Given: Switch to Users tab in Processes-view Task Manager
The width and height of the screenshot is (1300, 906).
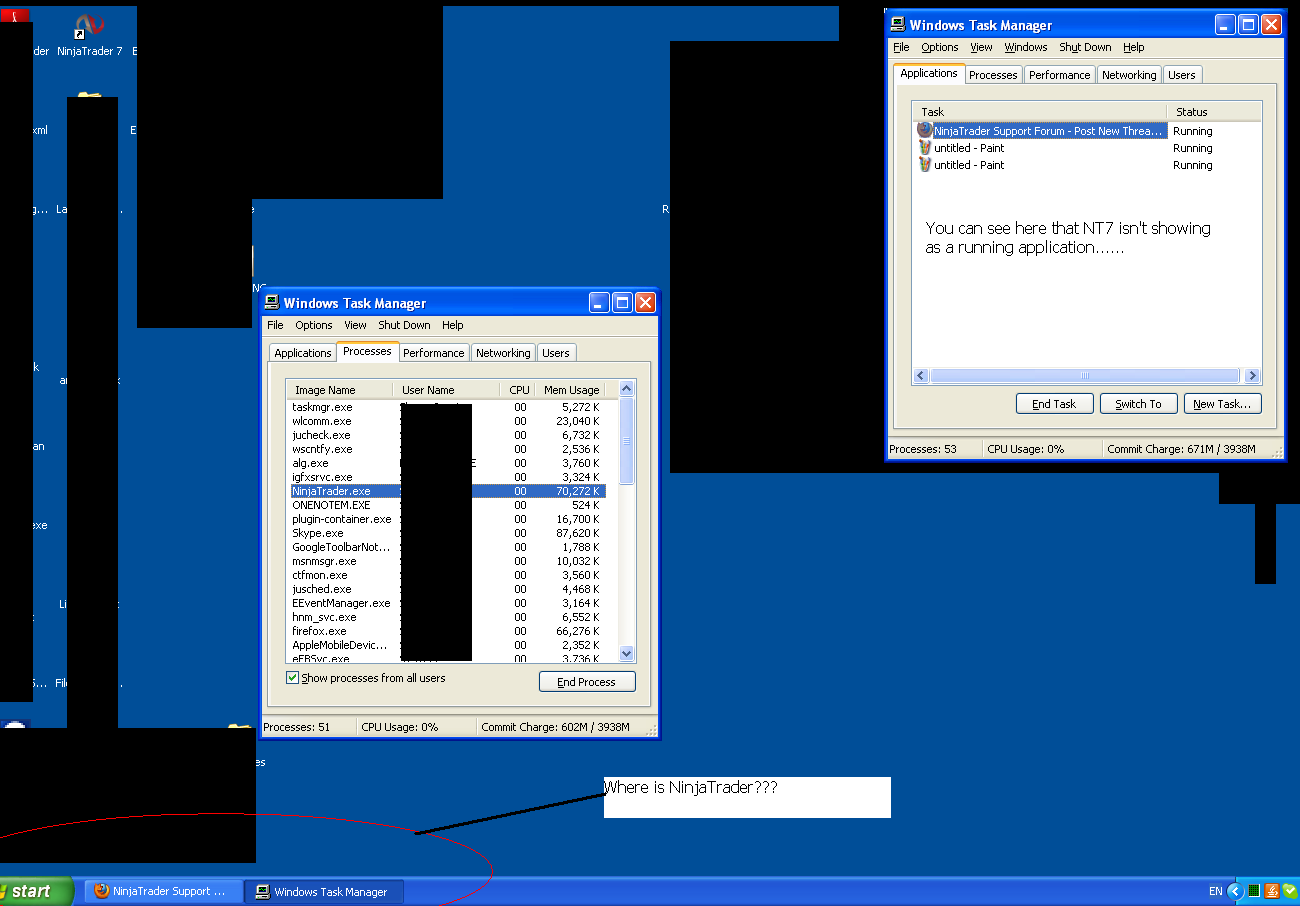Looking at the screenshot, I should pos(556,353).
